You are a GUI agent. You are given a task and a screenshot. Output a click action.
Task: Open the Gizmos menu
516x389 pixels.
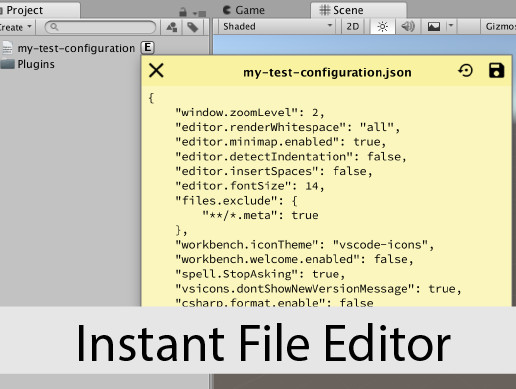coord(499,26)
